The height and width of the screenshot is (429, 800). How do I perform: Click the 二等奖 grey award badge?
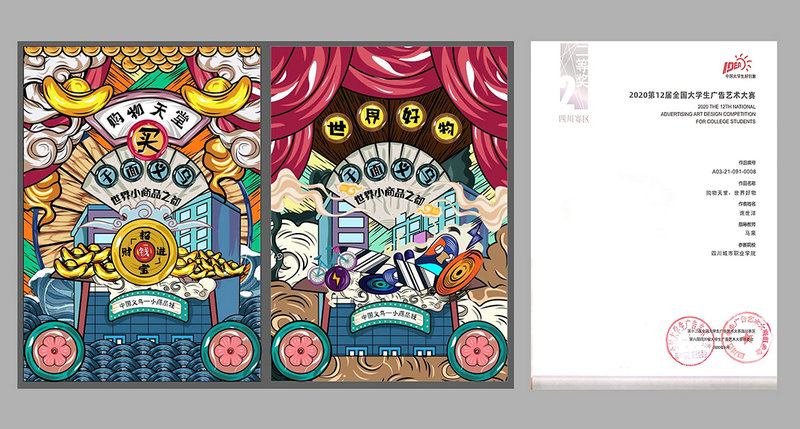click(574, 77)
